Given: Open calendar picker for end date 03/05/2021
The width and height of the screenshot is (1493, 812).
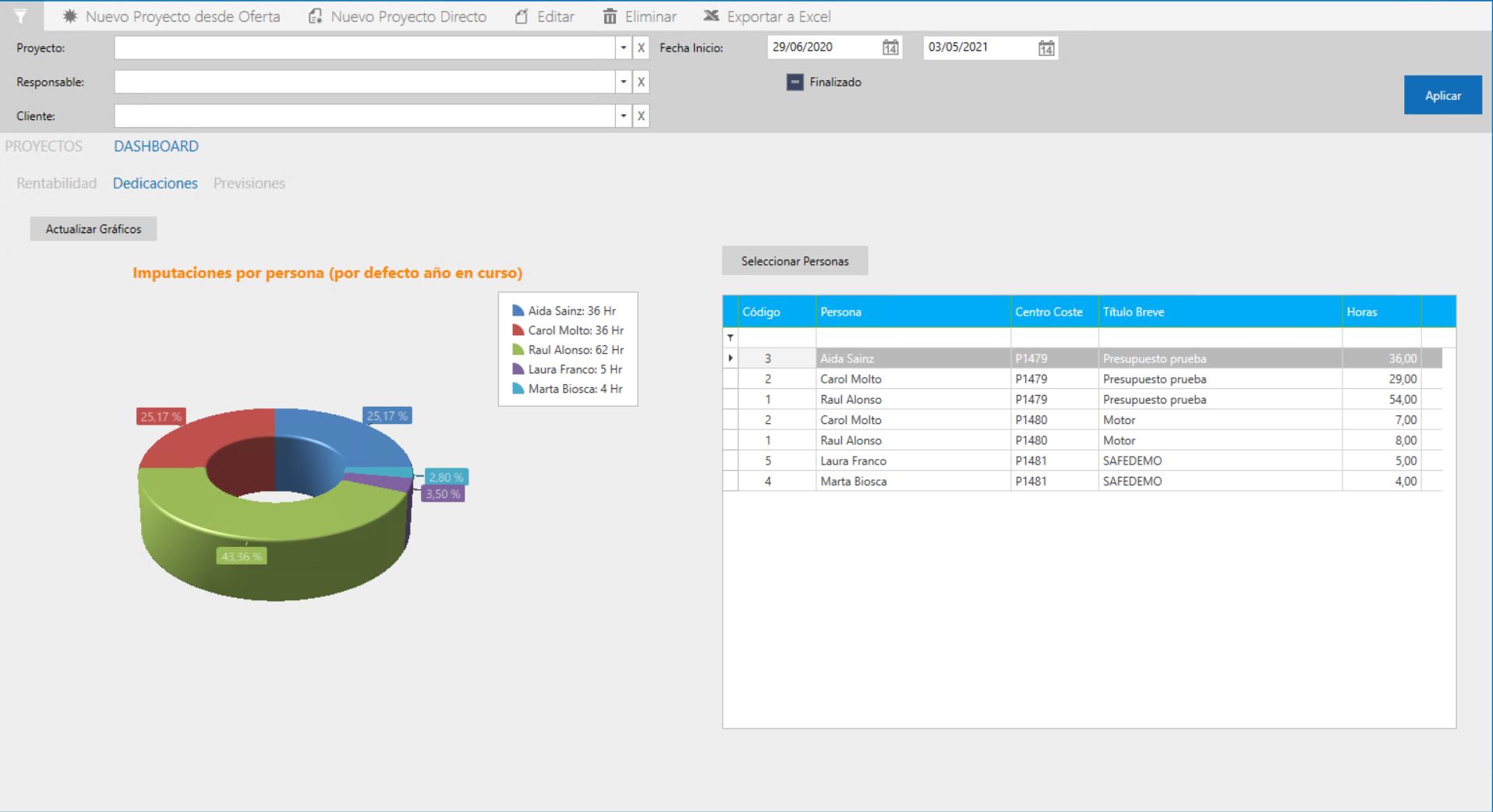Looking at the screenshot, I should (x=1046, y=48).
